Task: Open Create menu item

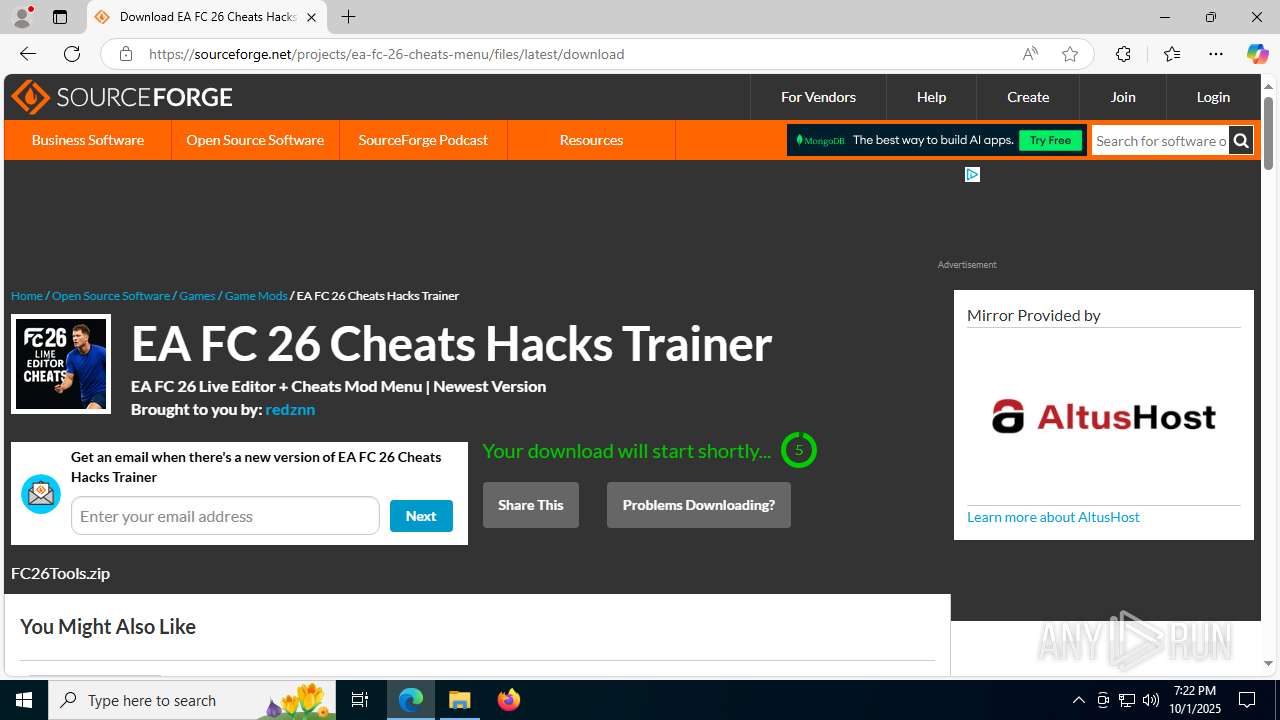Action: [x=1028, y=97]
